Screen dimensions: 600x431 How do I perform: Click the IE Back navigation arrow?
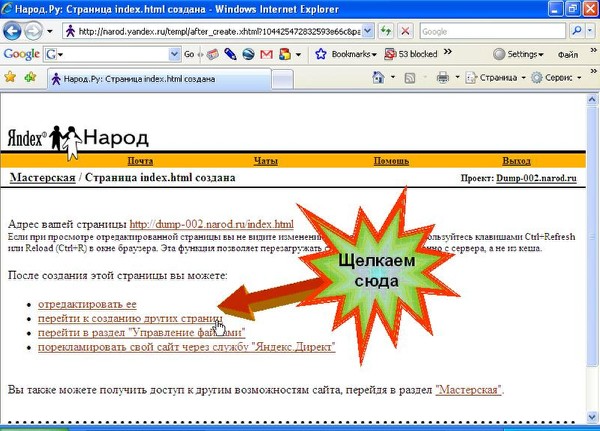[x=12, y=31]
